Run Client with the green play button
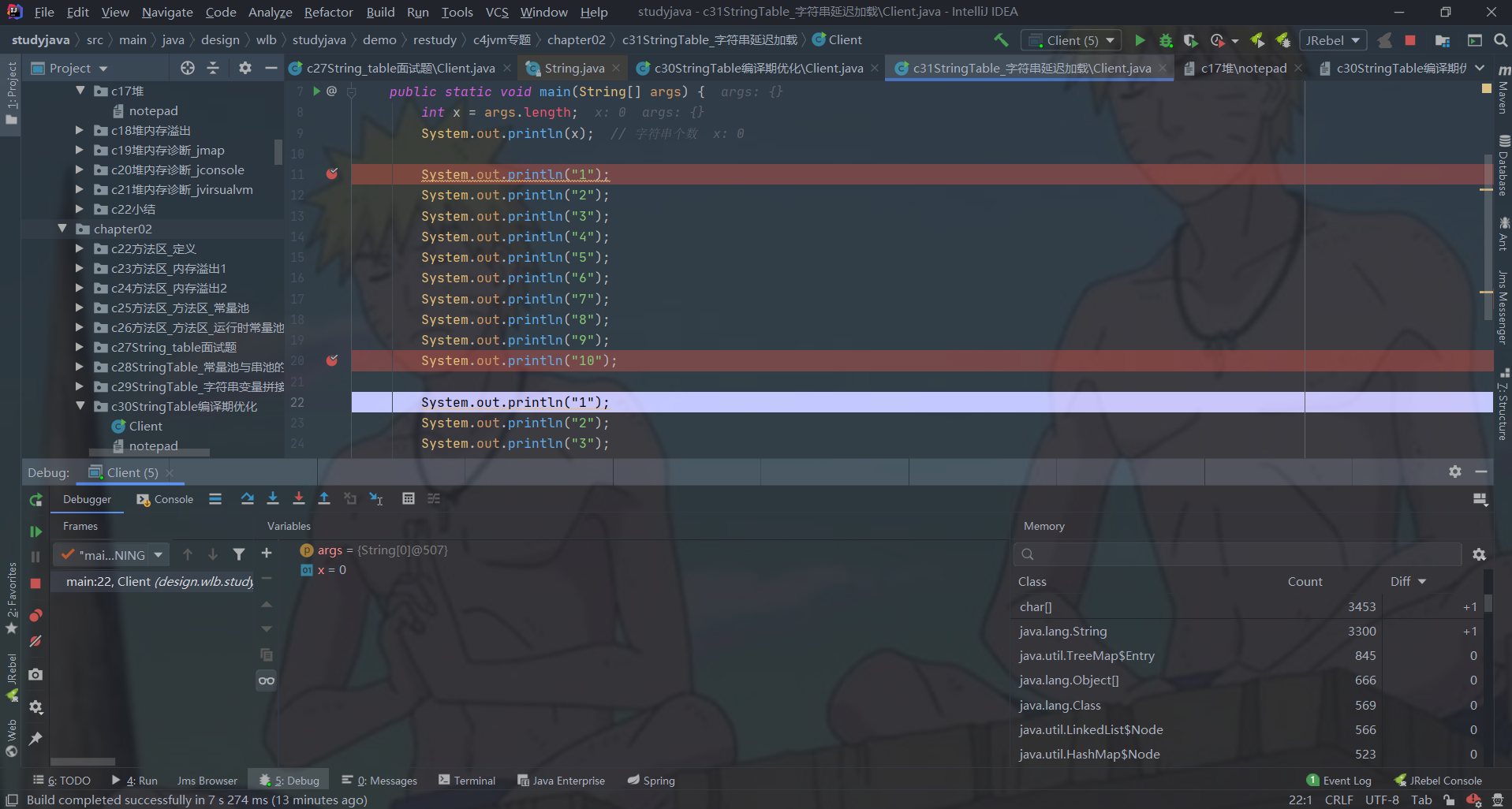The height and width of the screenshot is (809, 1512). point(1140,40)
